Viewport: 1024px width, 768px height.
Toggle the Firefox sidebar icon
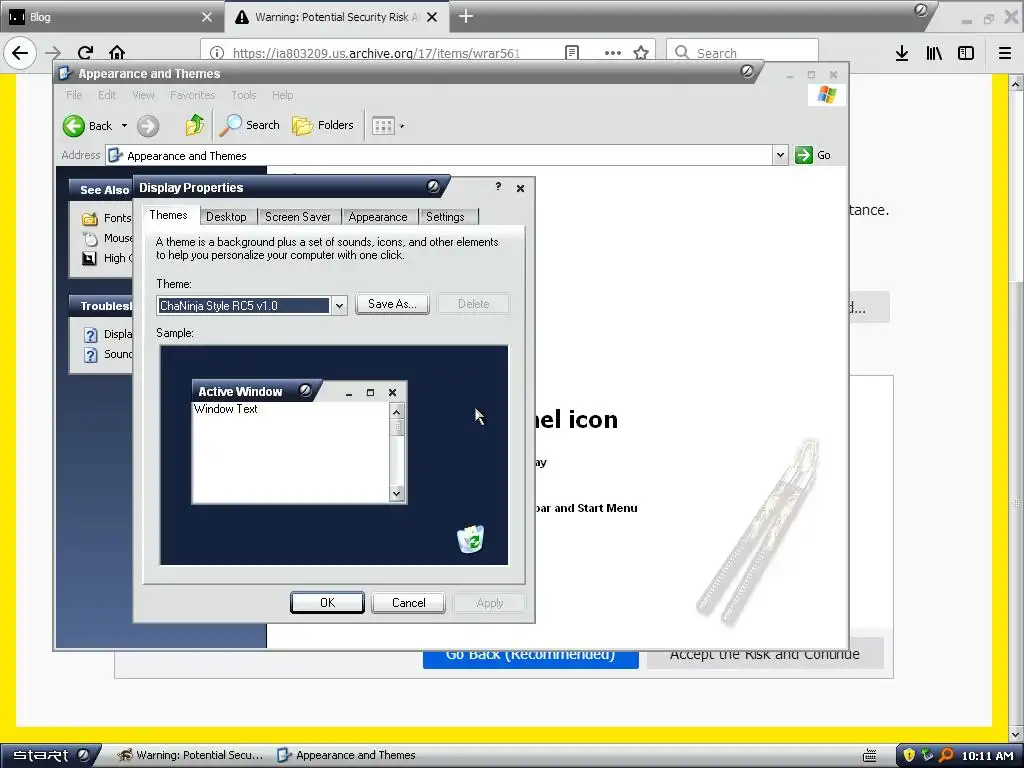pos(966,53)
